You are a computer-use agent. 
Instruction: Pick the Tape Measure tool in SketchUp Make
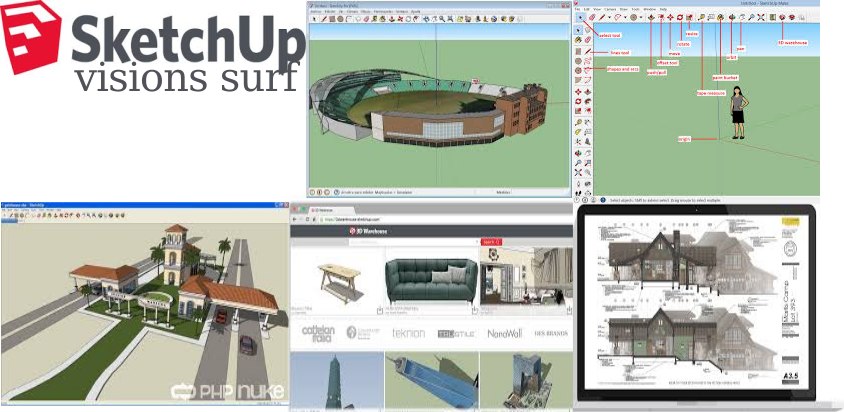pyautogui.click(x=701, y=17)
